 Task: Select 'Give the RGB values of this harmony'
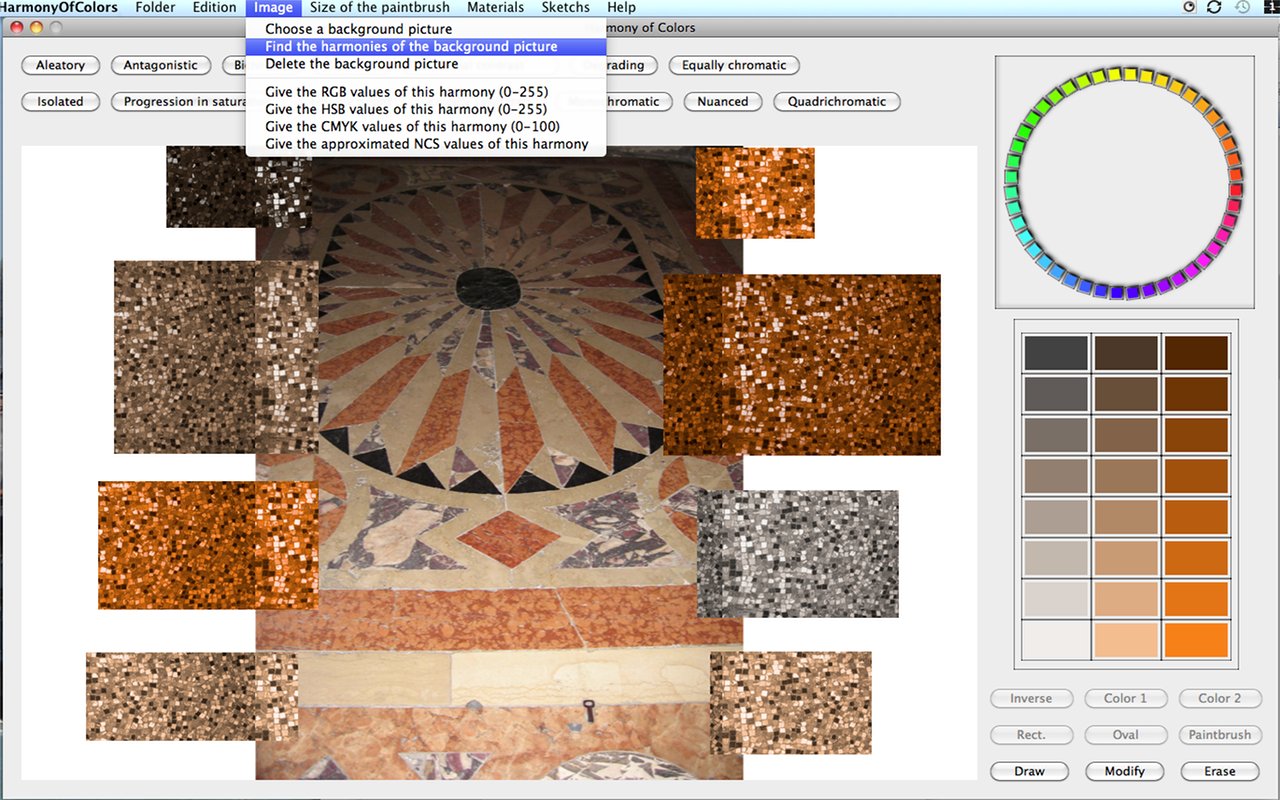[x=406, y=92]
